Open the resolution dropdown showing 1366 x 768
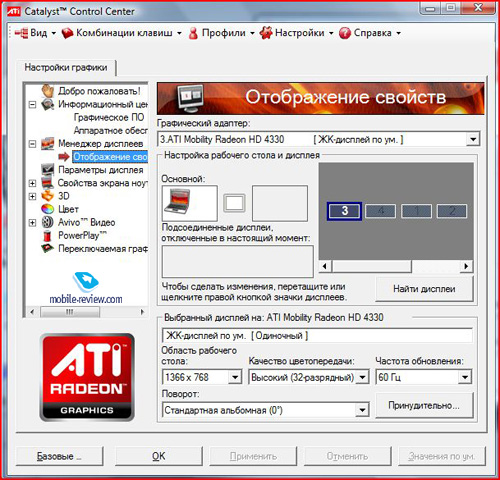Image resolution: width=500 pixels, height=480 pixels. pyautogui.click(x=235, y=377)
